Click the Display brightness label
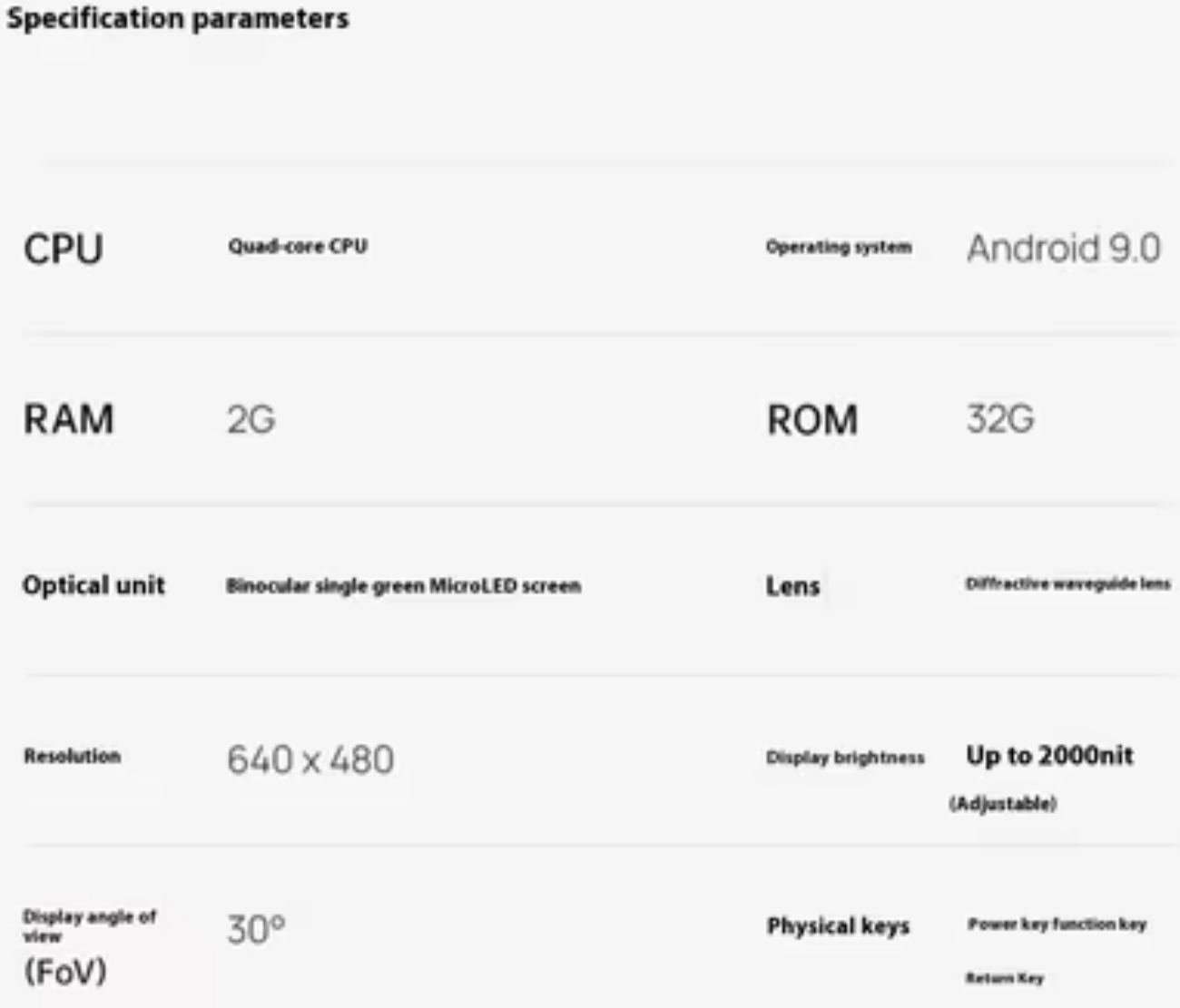 pos(845,758)
